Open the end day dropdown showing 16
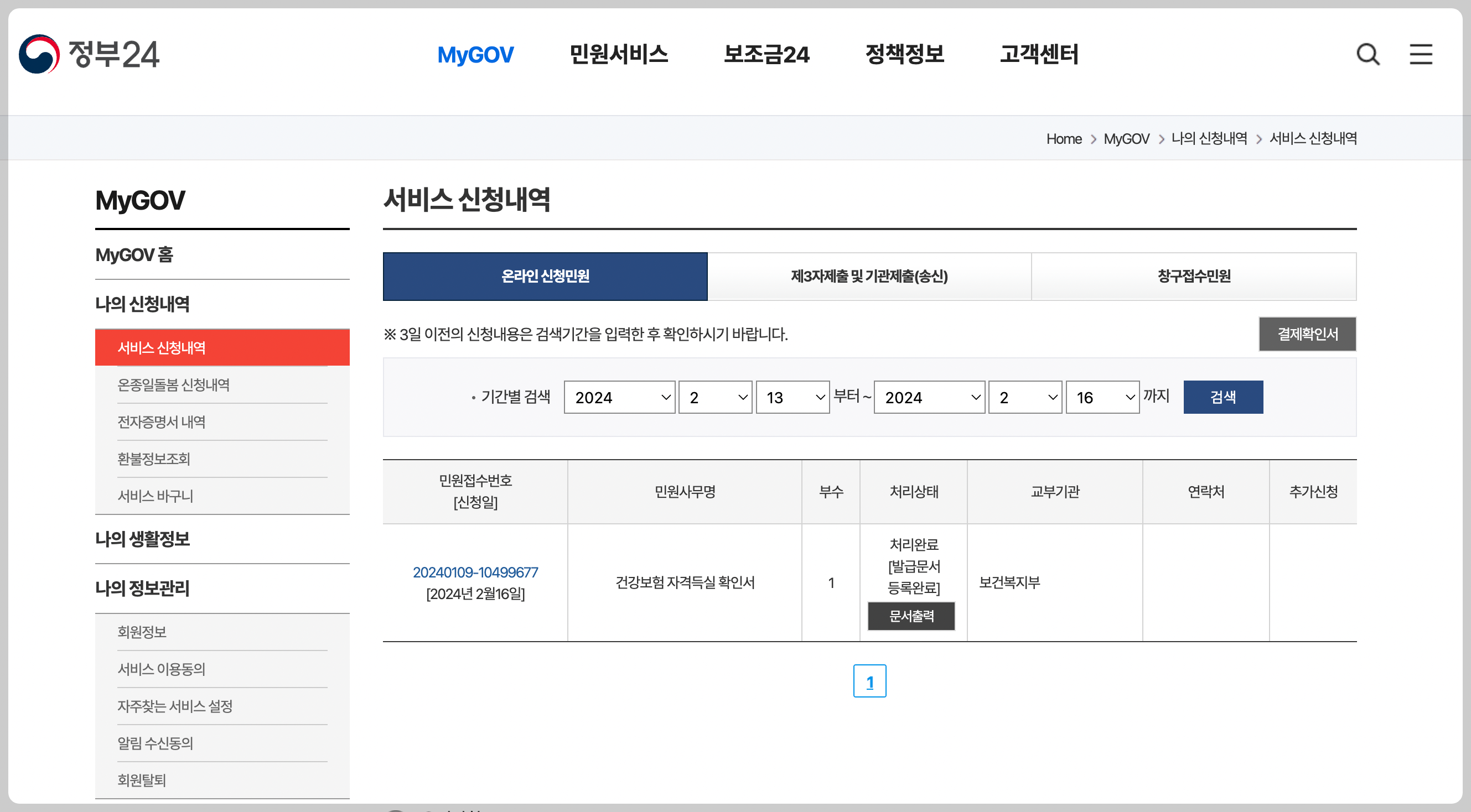1471x812 pixels. coord(1102,397)
